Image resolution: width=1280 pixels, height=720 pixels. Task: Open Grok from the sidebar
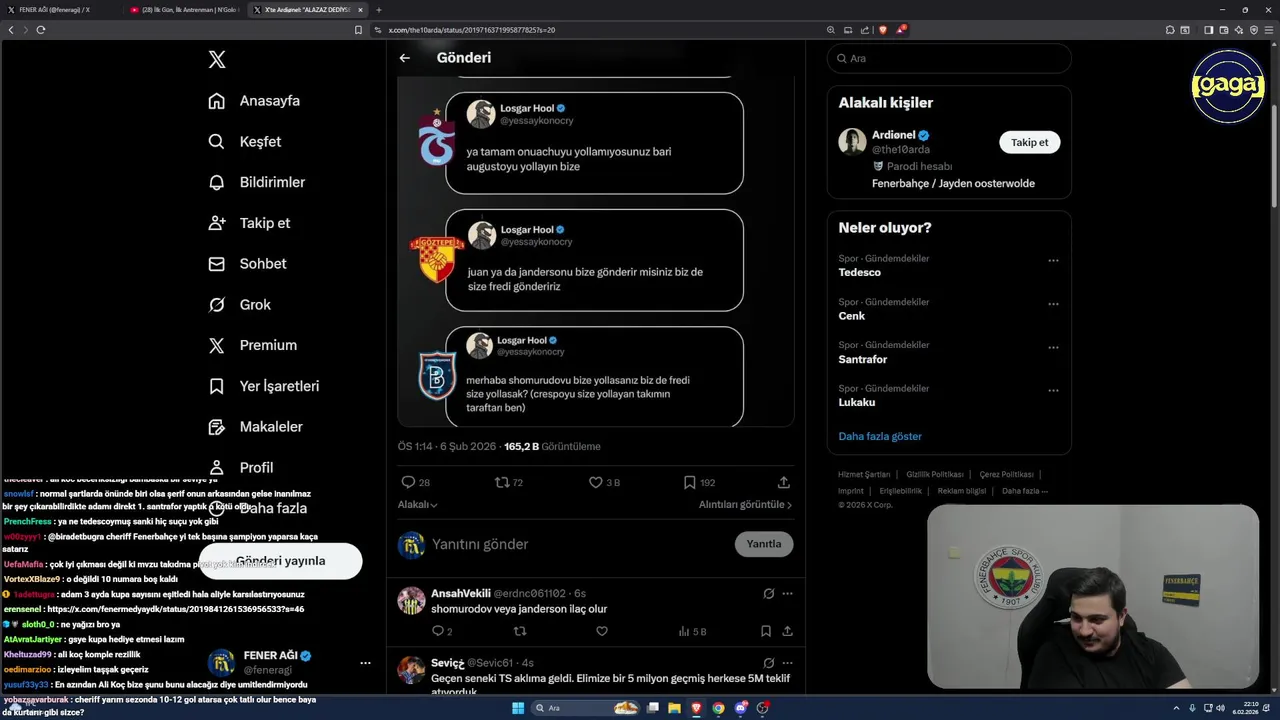coord(239,305)
